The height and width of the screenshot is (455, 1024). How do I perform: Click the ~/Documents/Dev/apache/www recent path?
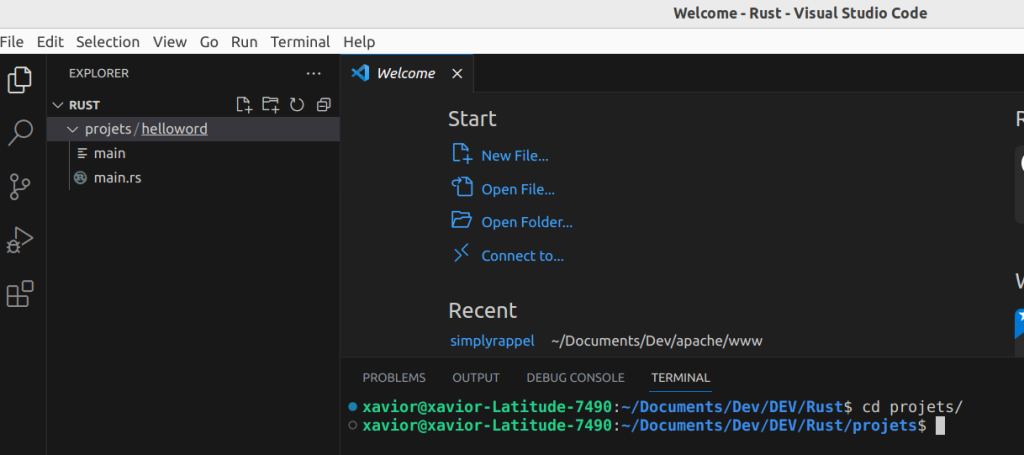point(656,341)
